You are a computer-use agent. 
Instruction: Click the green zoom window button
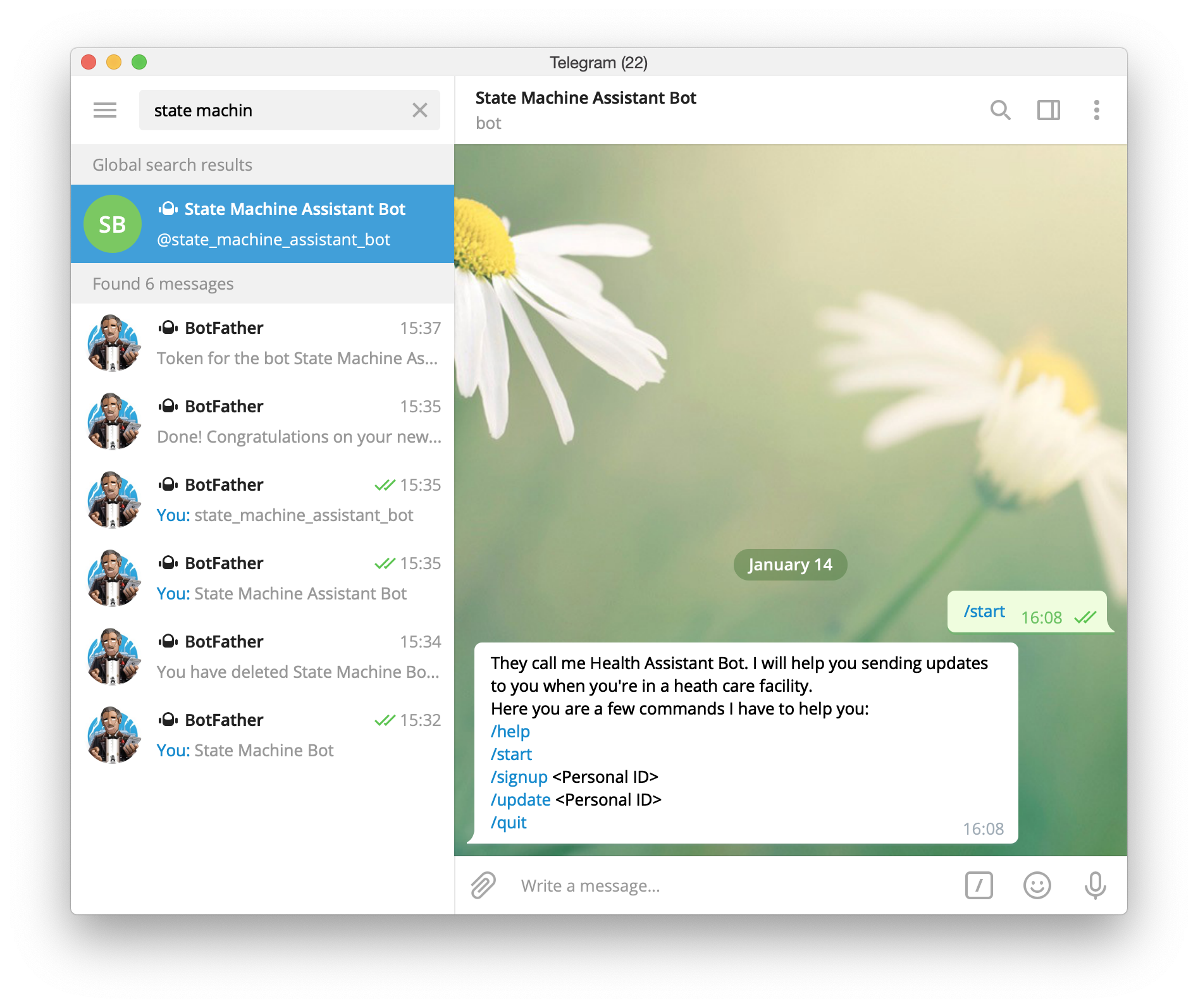(x=139, y=62)
